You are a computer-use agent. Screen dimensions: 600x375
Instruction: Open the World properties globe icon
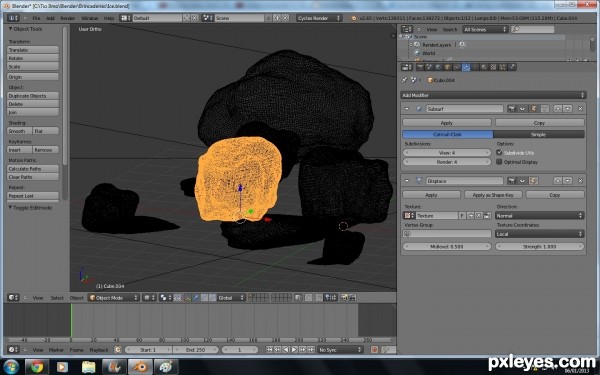[x=439, y=67]
